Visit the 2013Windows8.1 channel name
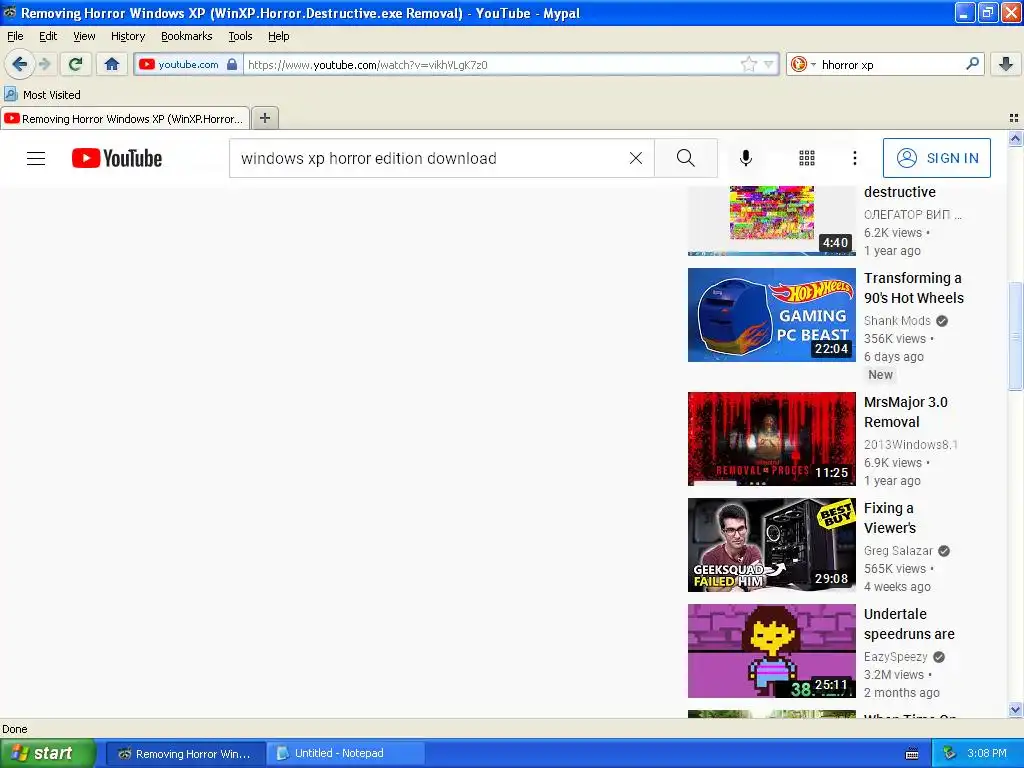Image resolution: width=1024 pixels, height=768 pixels. 910,445
